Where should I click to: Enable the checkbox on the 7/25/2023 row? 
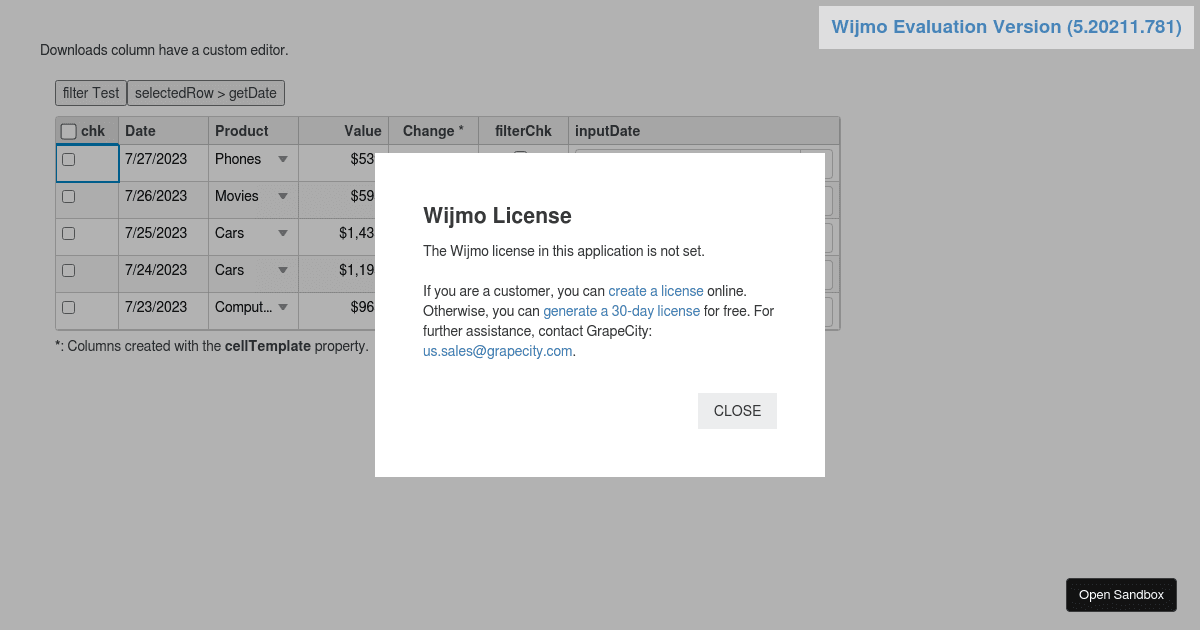point(68,233)
